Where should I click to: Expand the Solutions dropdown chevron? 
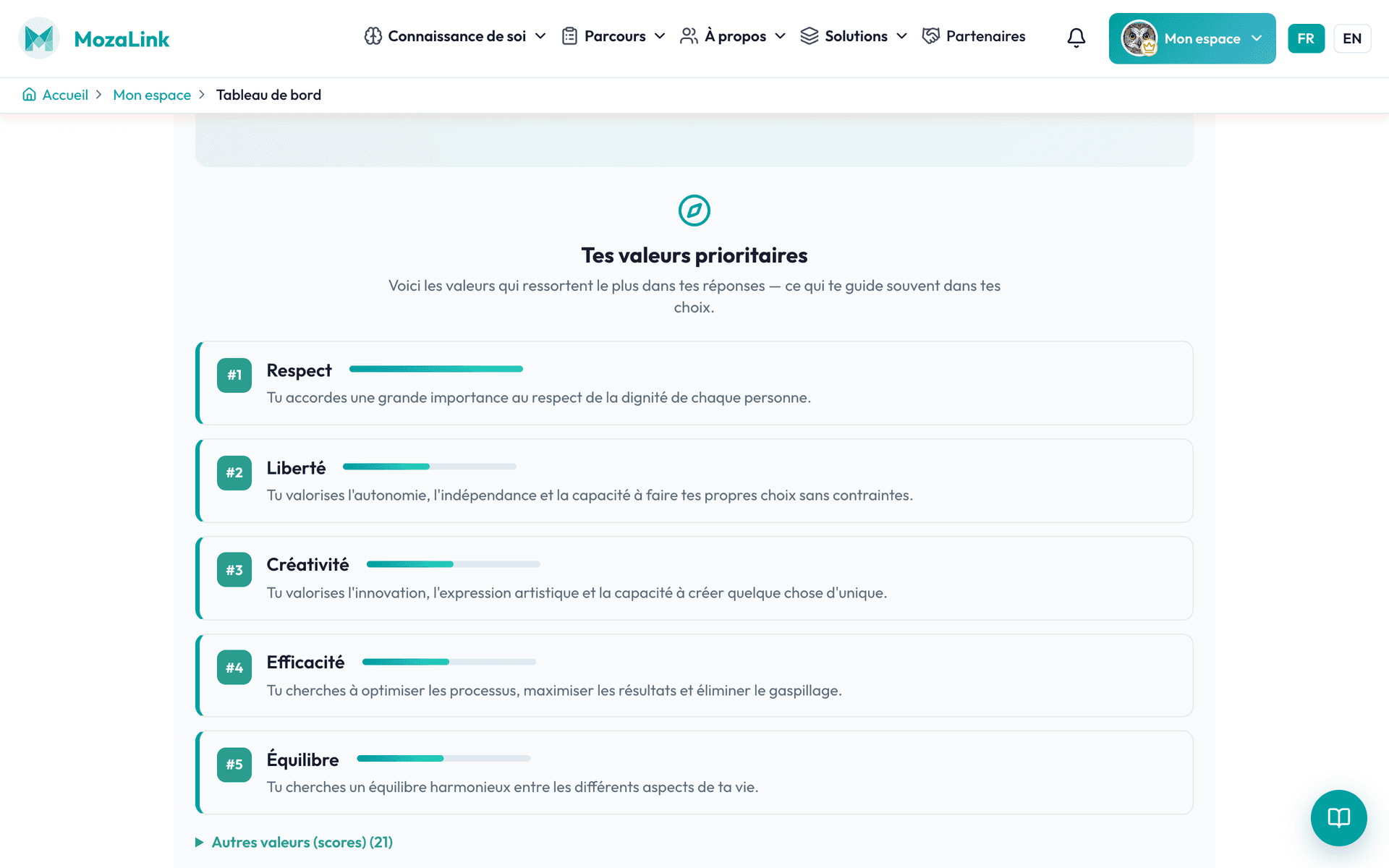tap(901, 36)
